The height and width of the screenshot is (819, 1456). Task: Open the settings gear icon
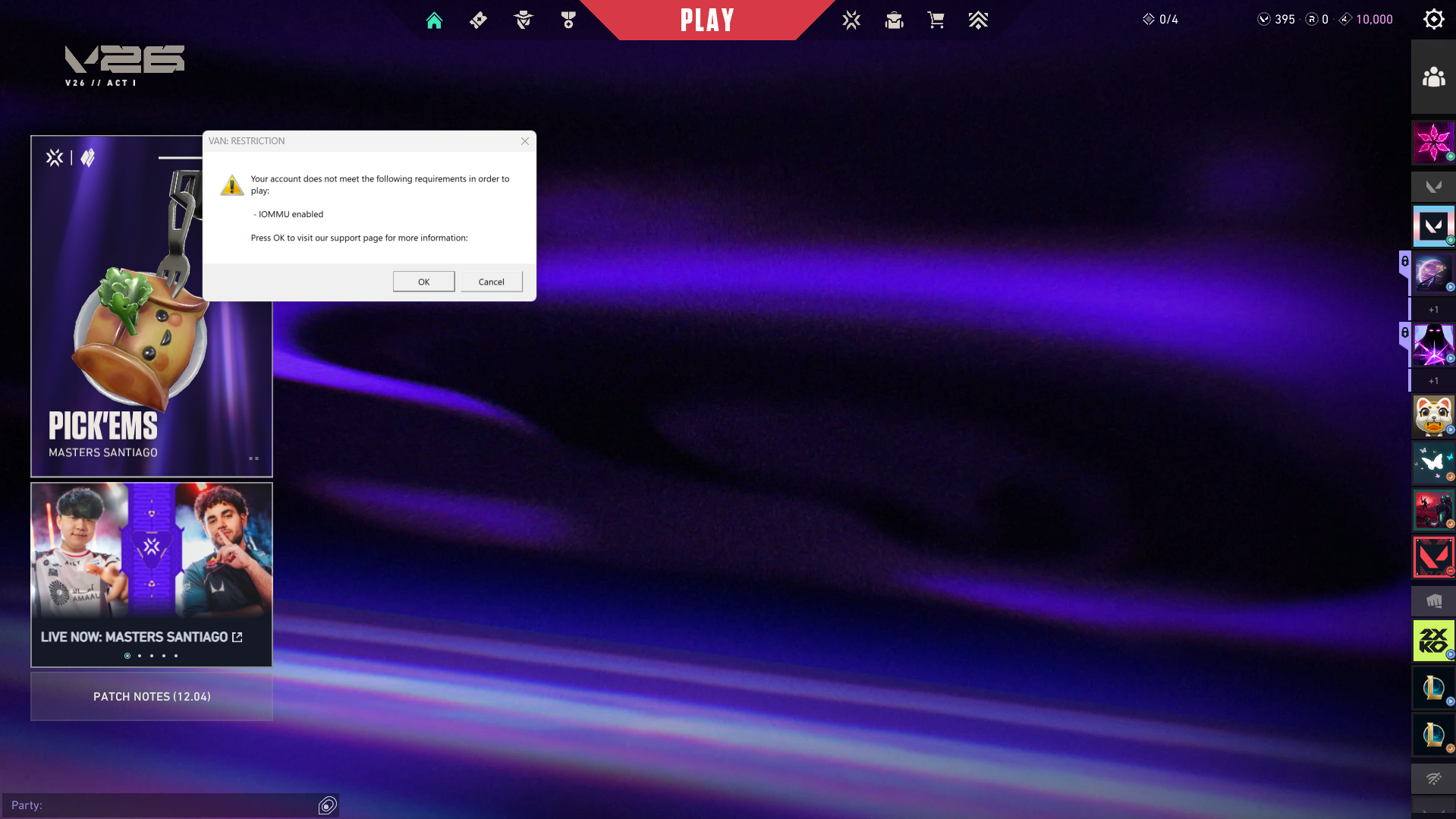coord(1433,19)
